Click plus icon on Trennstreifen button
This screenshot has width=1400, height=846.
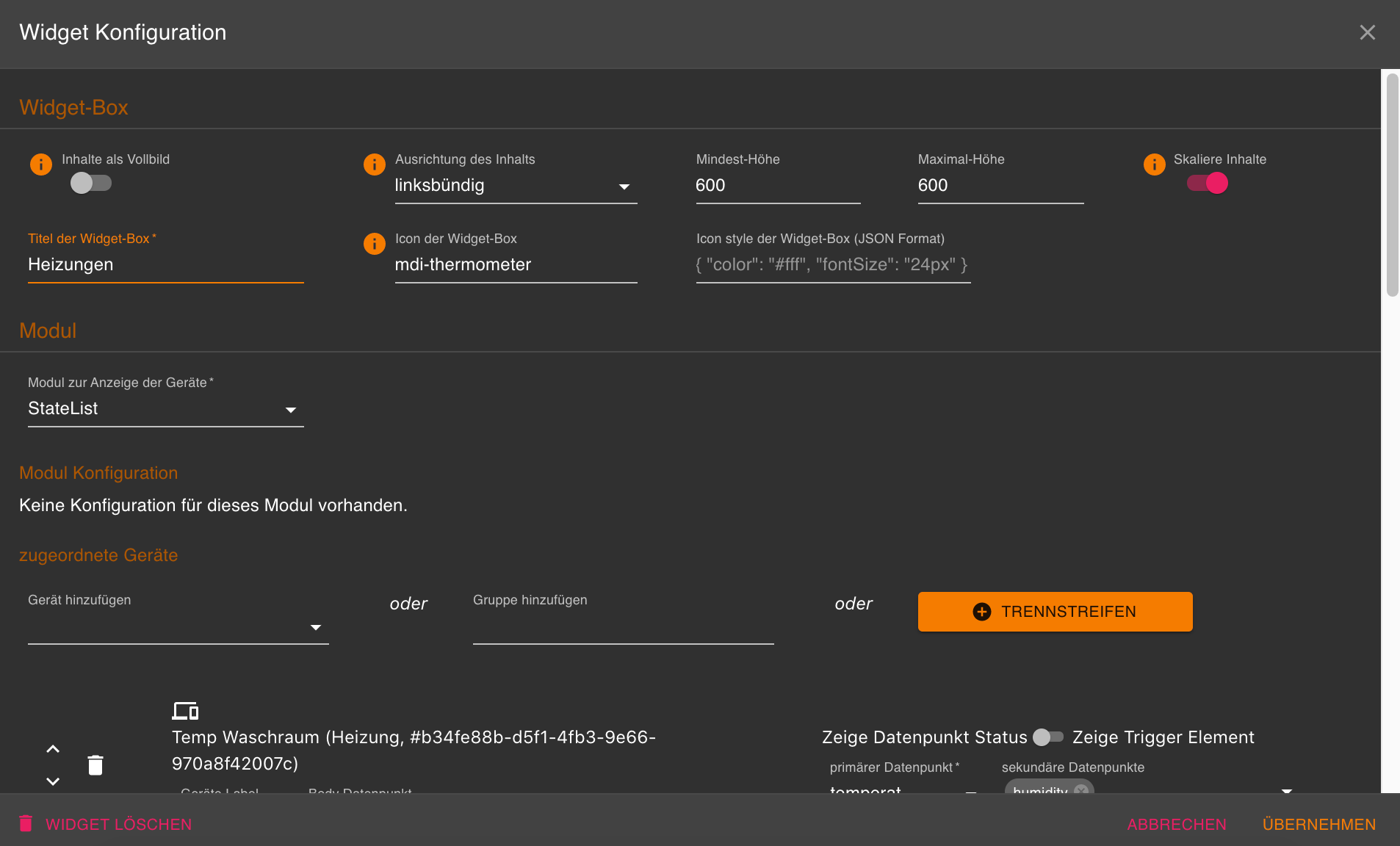982,612
